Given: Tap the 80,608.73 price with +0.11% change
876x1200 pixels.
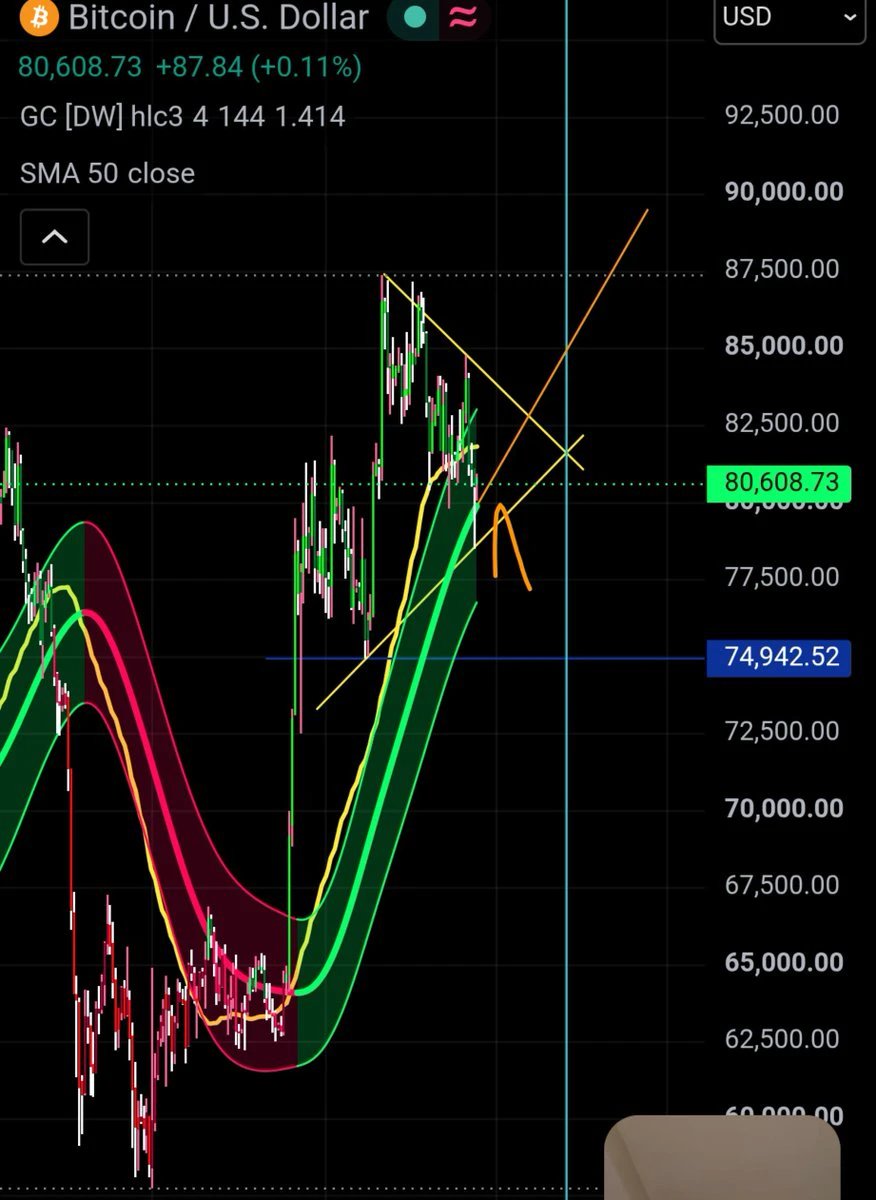Looking at the screenshot, I should 190,68.
